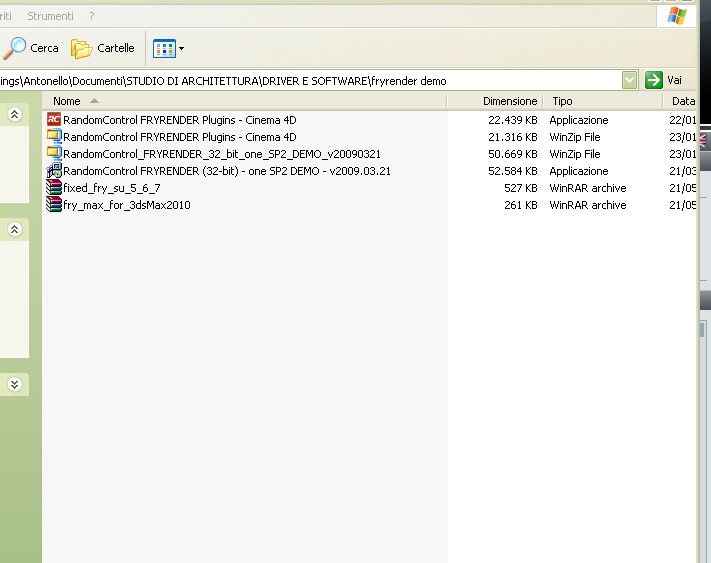Open the ? help menu
The height and width of the screenshot is (563, 711).
click(x=92, y=16)
